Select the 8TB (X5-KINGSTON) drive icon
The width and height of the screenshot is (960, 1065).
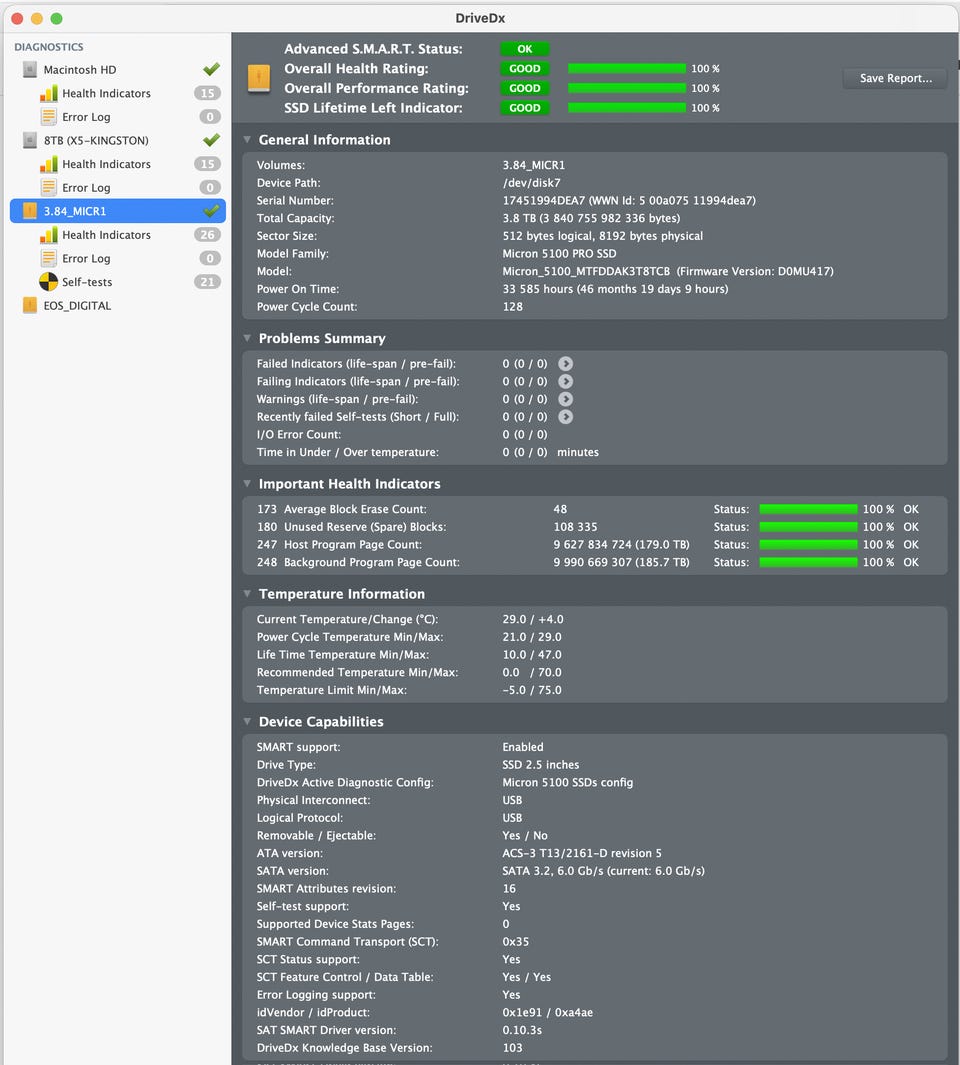pyautogui.click(x=30, y=140)
